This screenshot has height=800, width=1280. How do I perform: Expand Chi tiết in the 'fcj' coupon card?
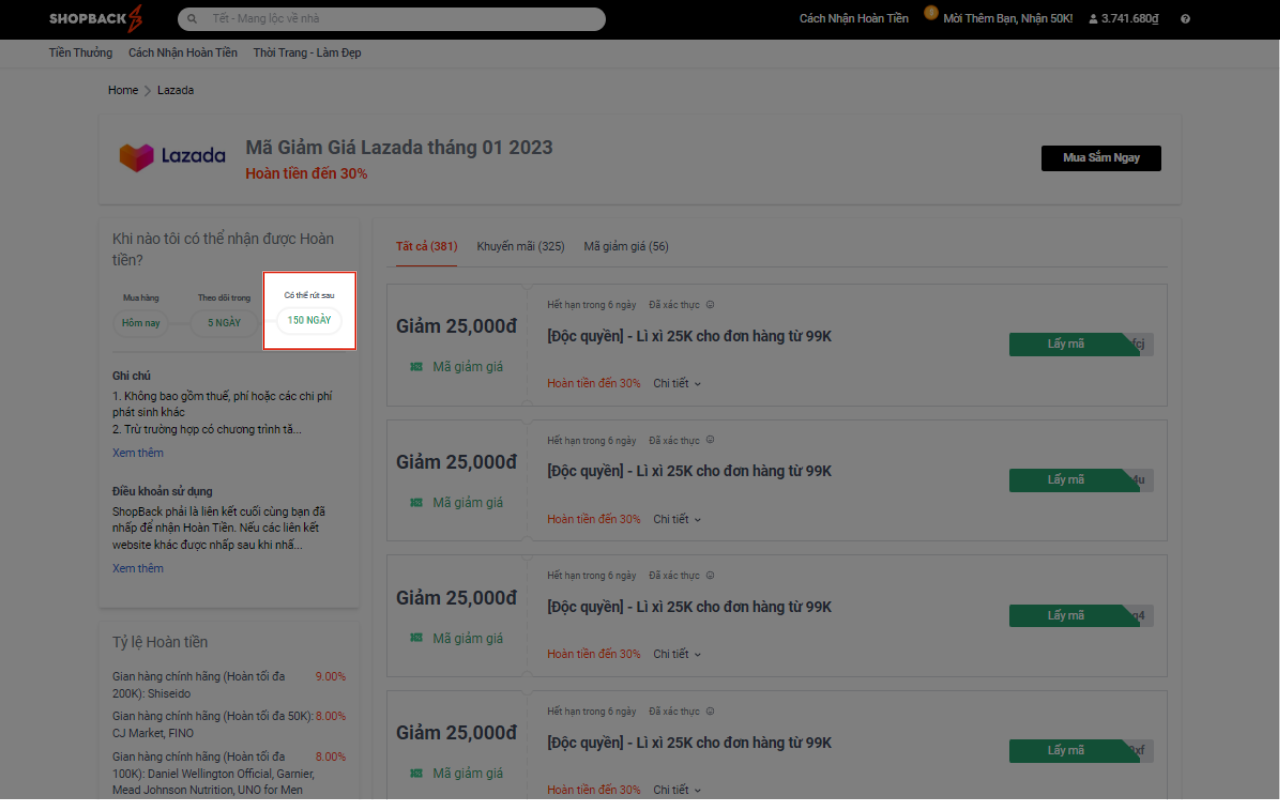(x=677, y=383)
